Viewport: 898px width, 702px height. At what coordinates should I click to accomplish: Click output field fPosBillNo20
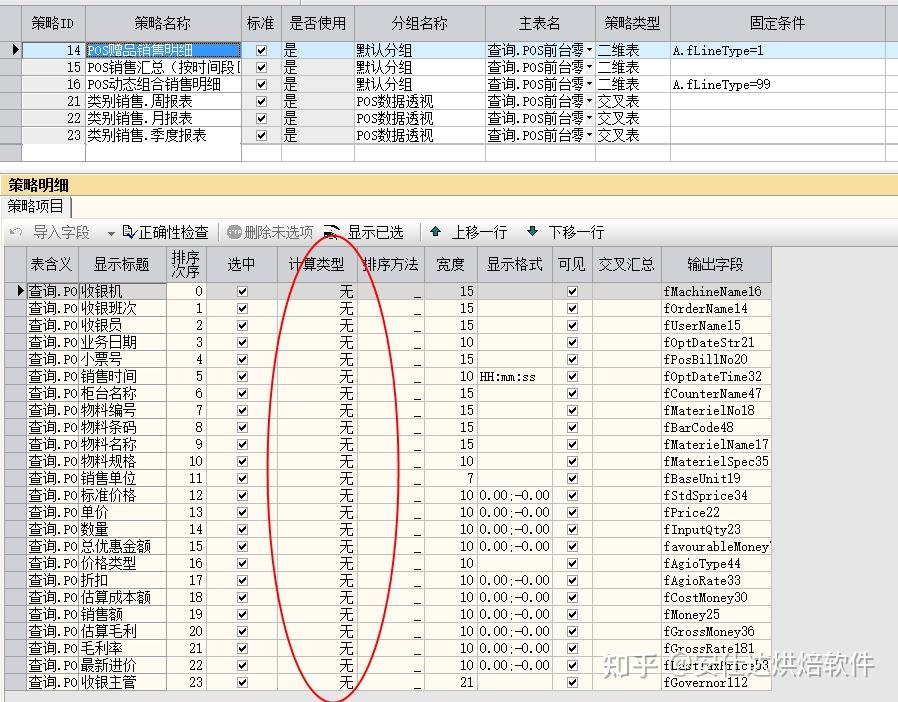(x=716, y=360)
